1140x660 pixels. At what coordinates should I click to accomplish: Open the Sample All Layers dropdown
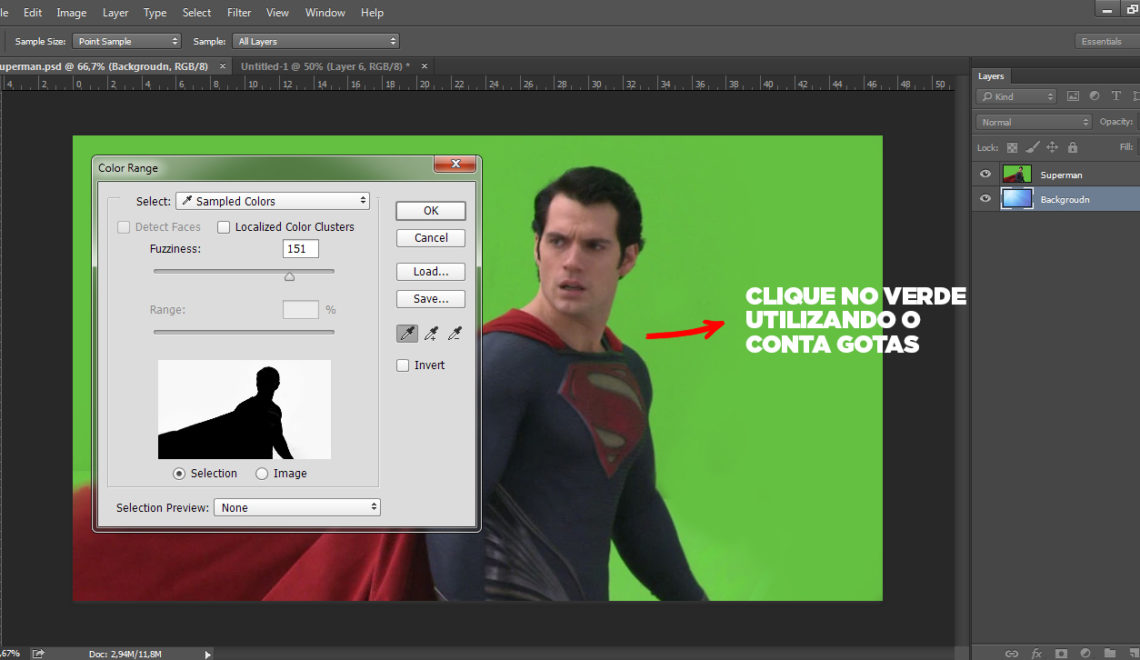pyautogui.click(x=316, y=41)
